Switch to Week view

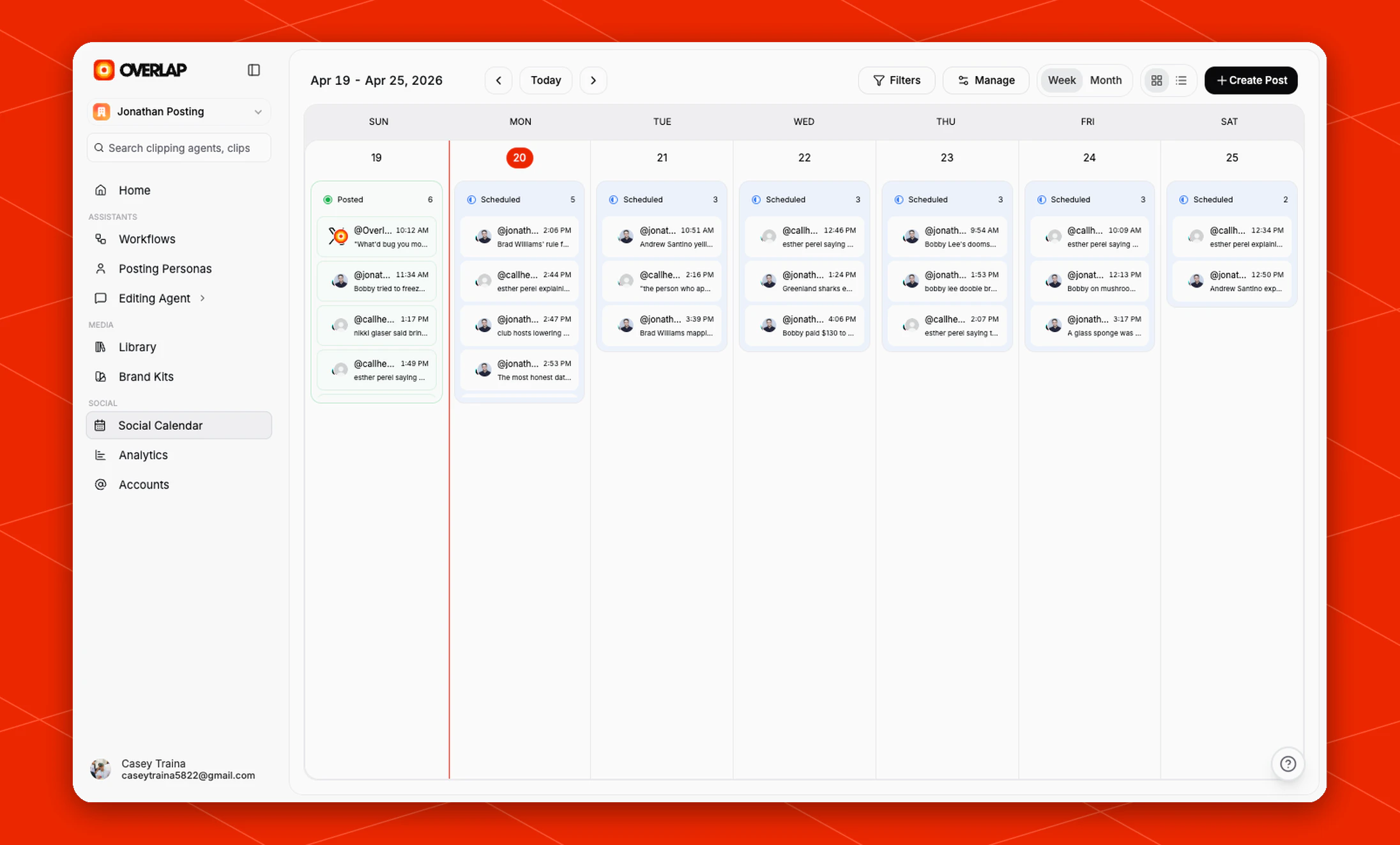[x=1061, y=80]
